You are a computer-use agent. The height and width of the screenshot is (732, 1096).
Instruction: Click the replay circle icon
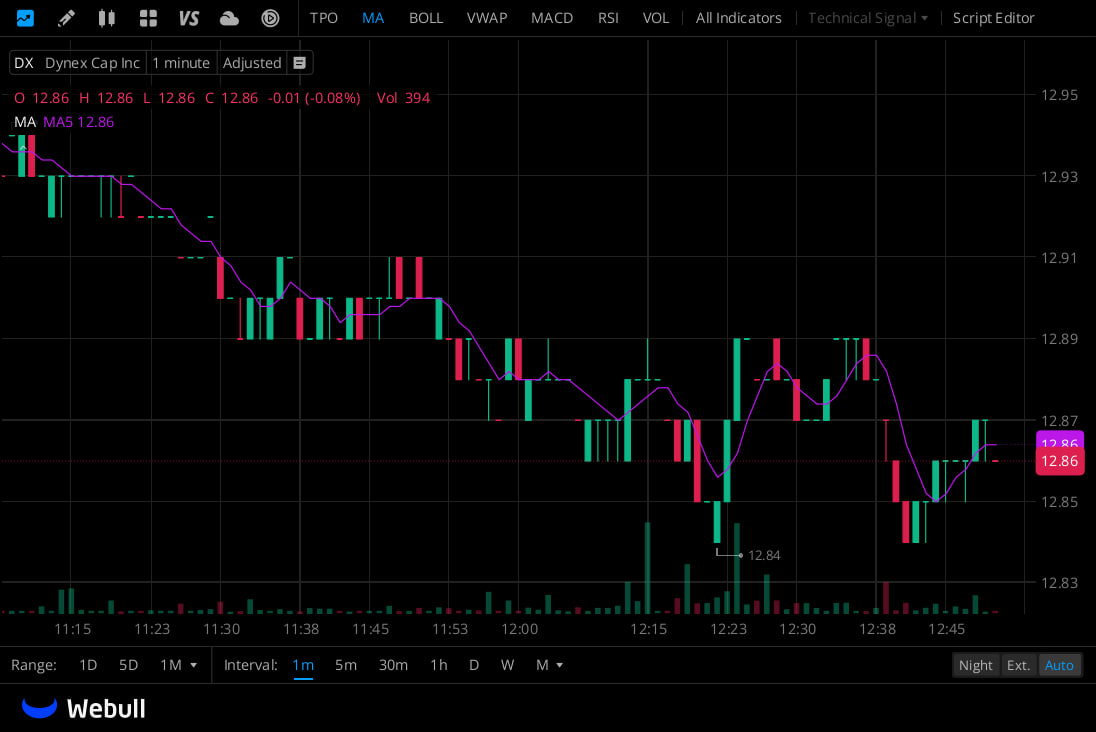(270, 17)
